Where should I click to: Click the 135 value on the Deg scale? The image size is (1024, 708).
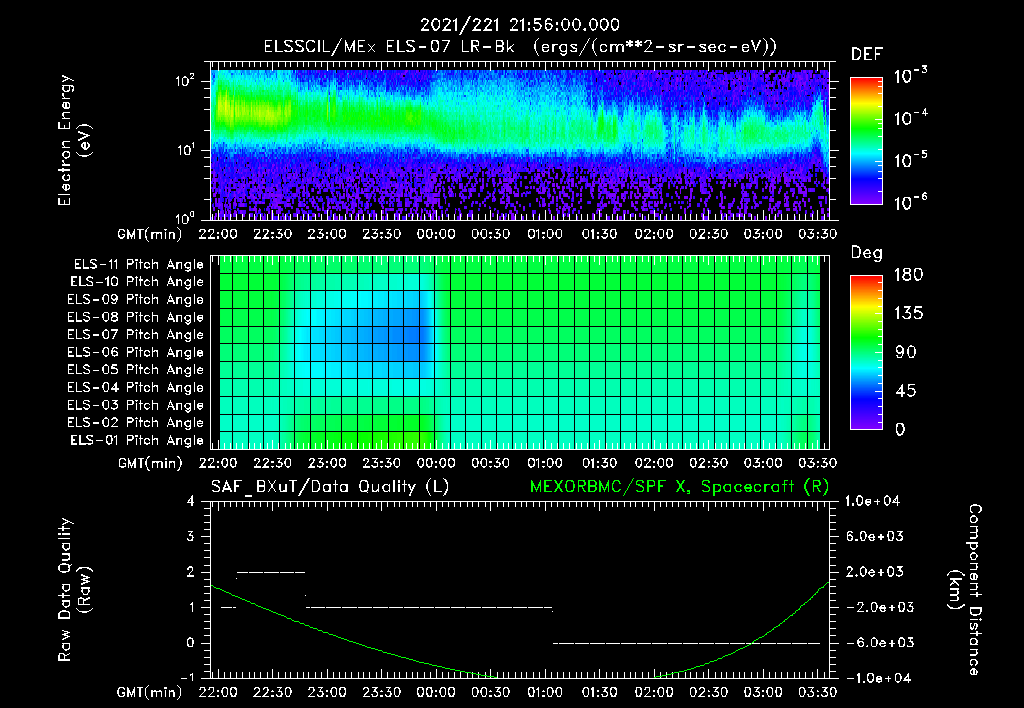(909, 314)
